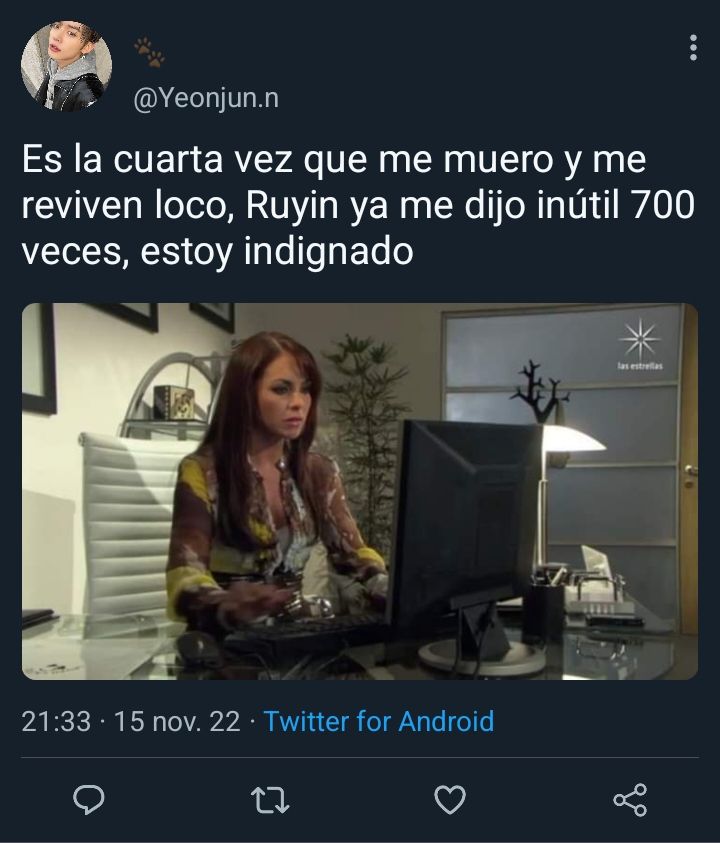Image resolution: width=720 pixels, height=843 pixels.
Task: Retweet this post using the arrows icon
Action: pyautogui.click(x=270, y=800)
